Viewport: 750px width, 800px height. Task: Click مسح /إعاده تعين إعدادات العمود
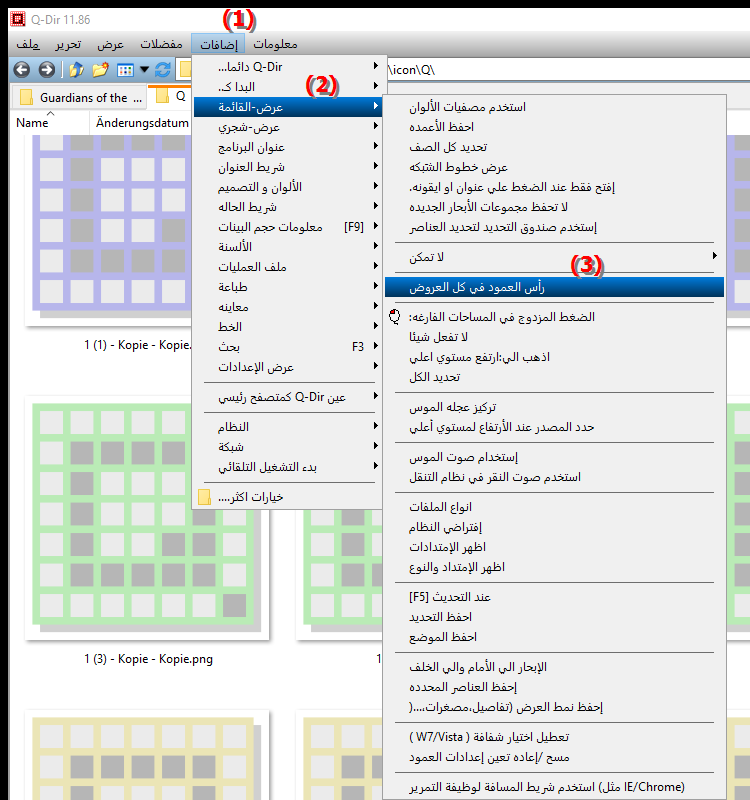[554, 757]
